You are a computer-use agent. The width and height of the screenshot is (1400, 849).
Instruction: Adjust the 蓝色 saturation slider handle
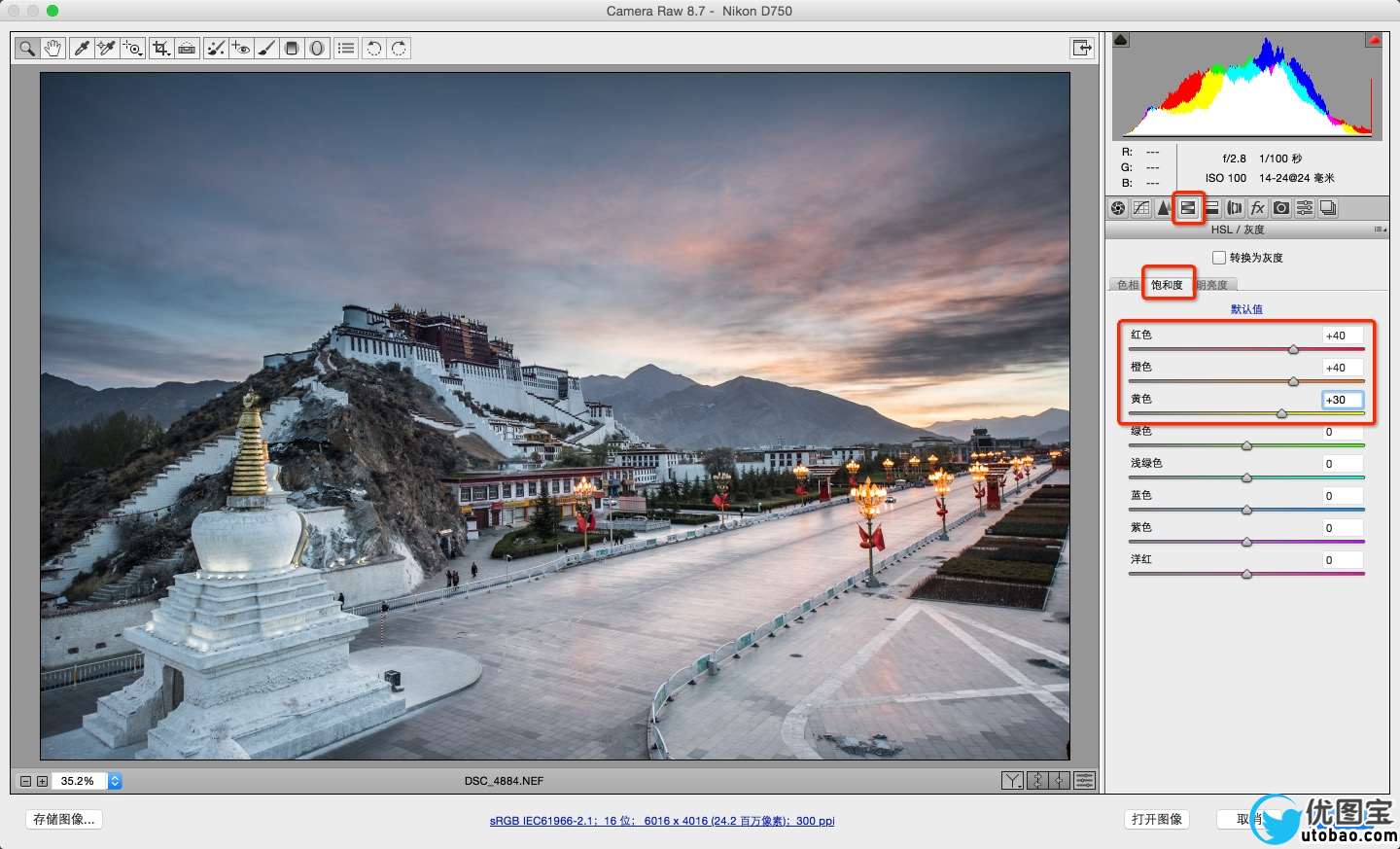[1246, 510]
